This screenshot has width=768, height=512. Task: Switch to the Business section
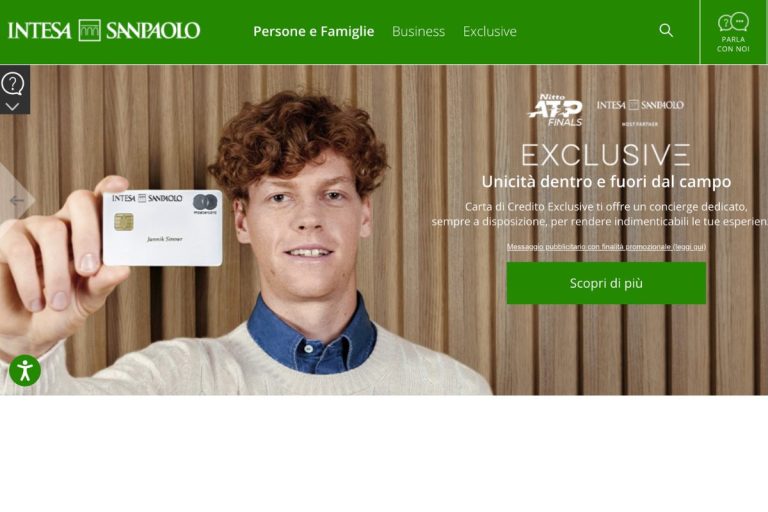pos(418,31)
